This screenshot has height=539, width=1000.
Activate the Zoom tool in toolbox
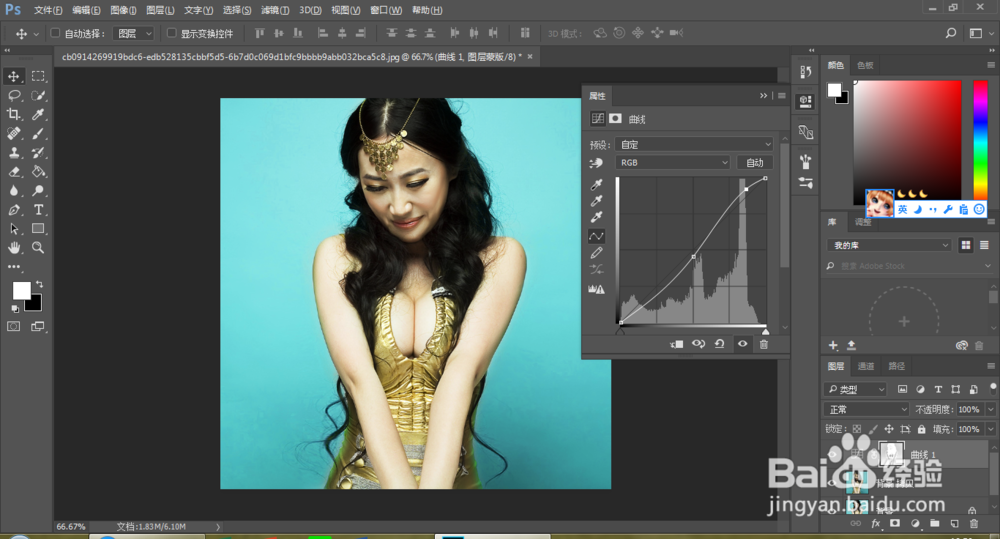tap(39, 247)
